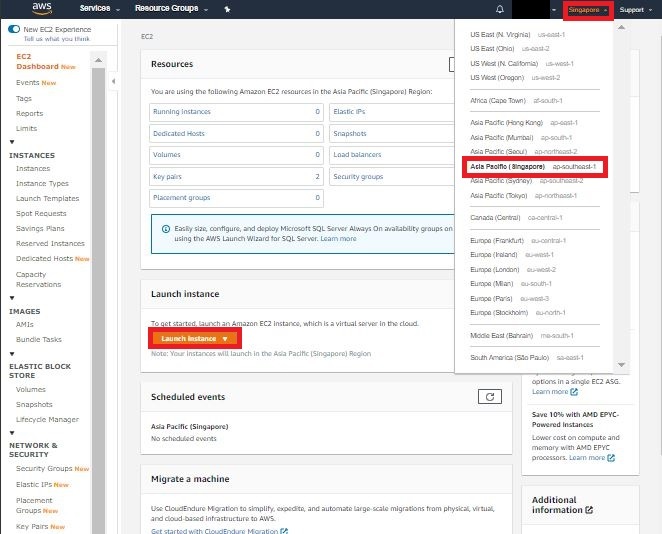Select South America (São Paulo) region
The height and width of the screenshot is (534, 662).
pos(527,358)
